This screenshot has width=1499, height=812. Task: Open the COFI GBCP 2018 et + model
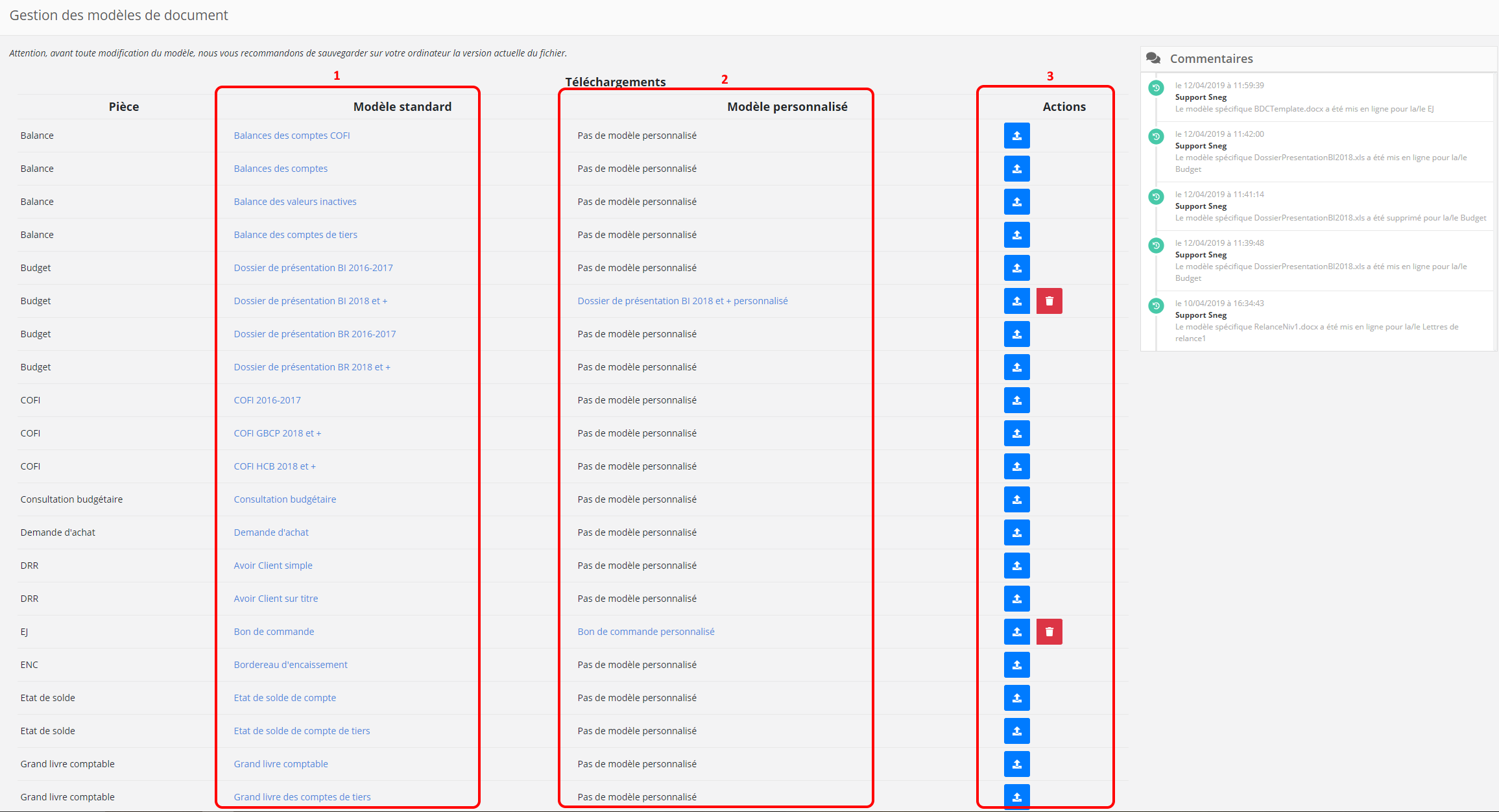click(x=277, y=433)
